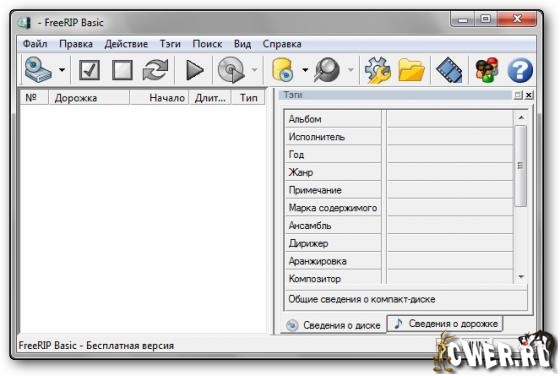Open the Действие menu
The height and width of the screenshot is (376, 560).
tap(126, 44)
